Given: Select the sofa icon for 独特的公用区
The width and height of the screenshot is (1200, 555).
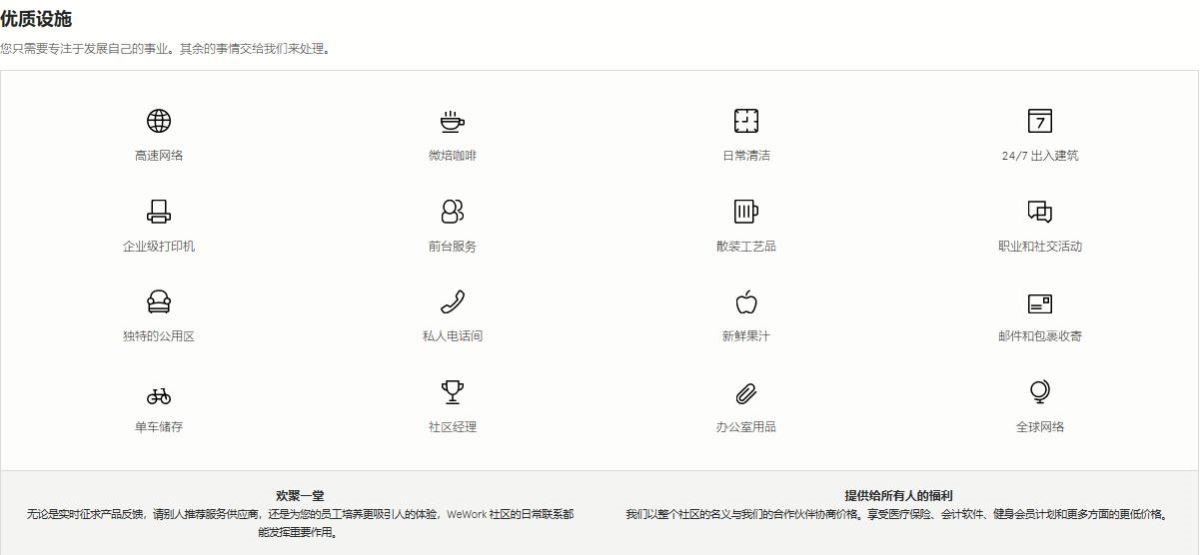Looking at the screenshot, I should pyautogui.click(x=159, y=301).
